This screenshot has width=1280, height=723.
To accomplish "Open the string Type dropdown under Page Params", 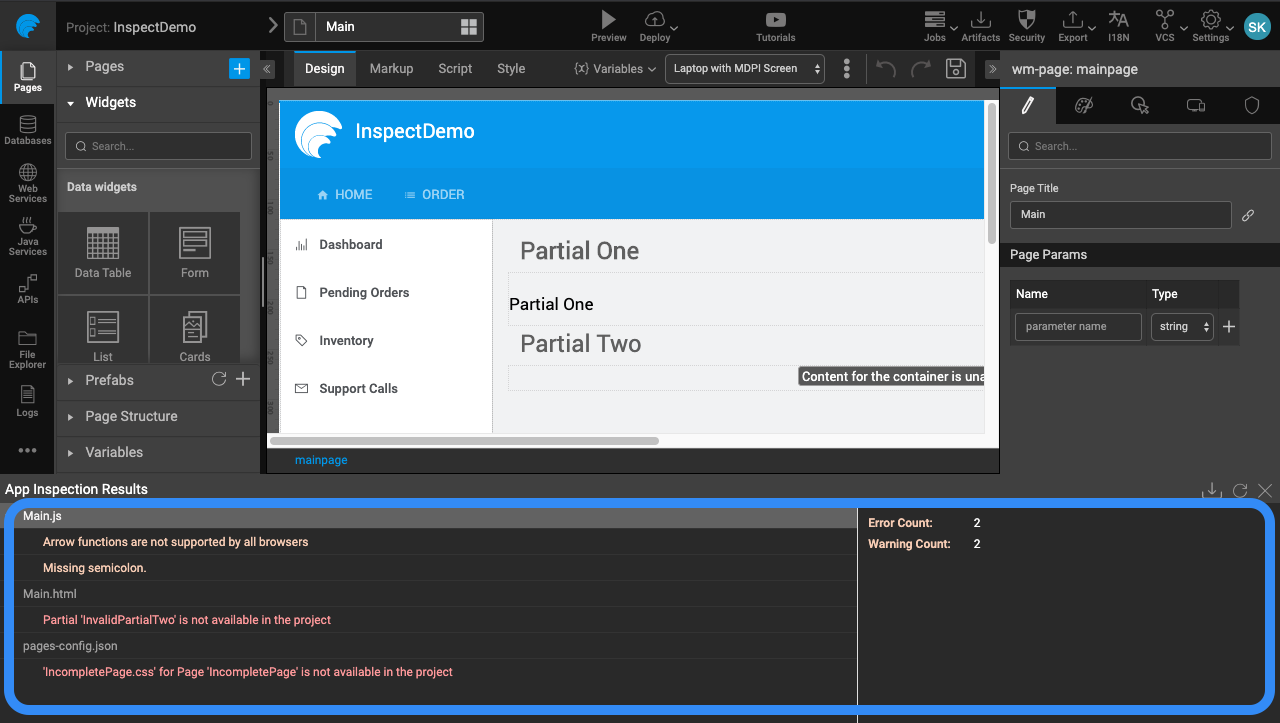I will [1182, 326].
